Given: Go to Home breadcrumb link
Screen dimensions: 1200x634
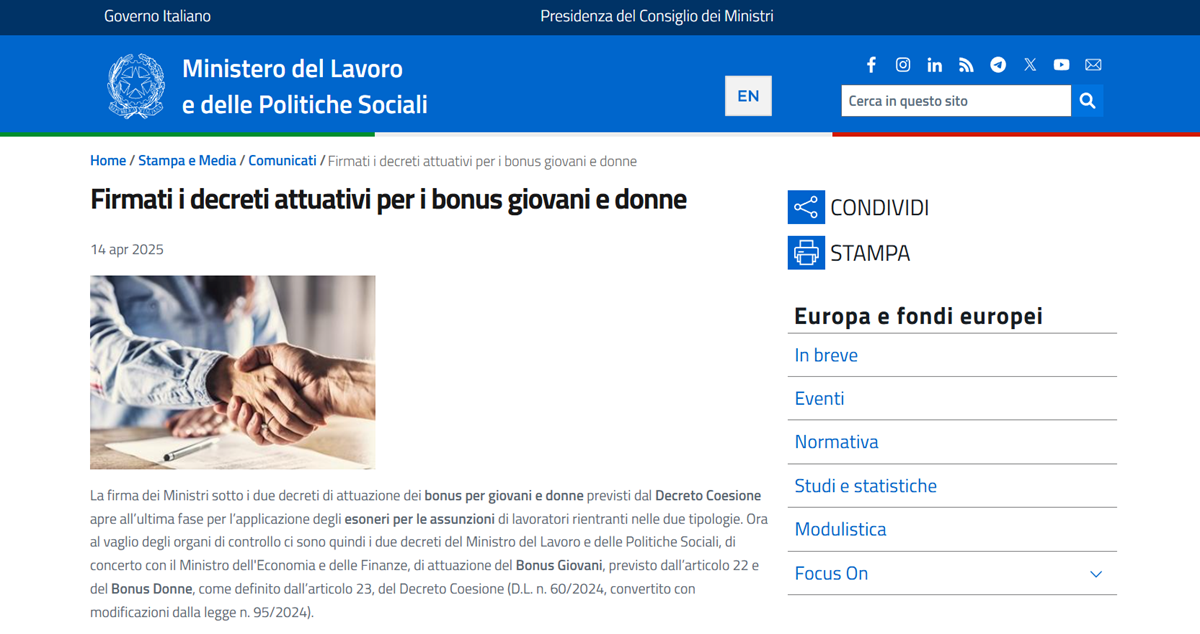Looking at the screenshot, I should 108,161.
